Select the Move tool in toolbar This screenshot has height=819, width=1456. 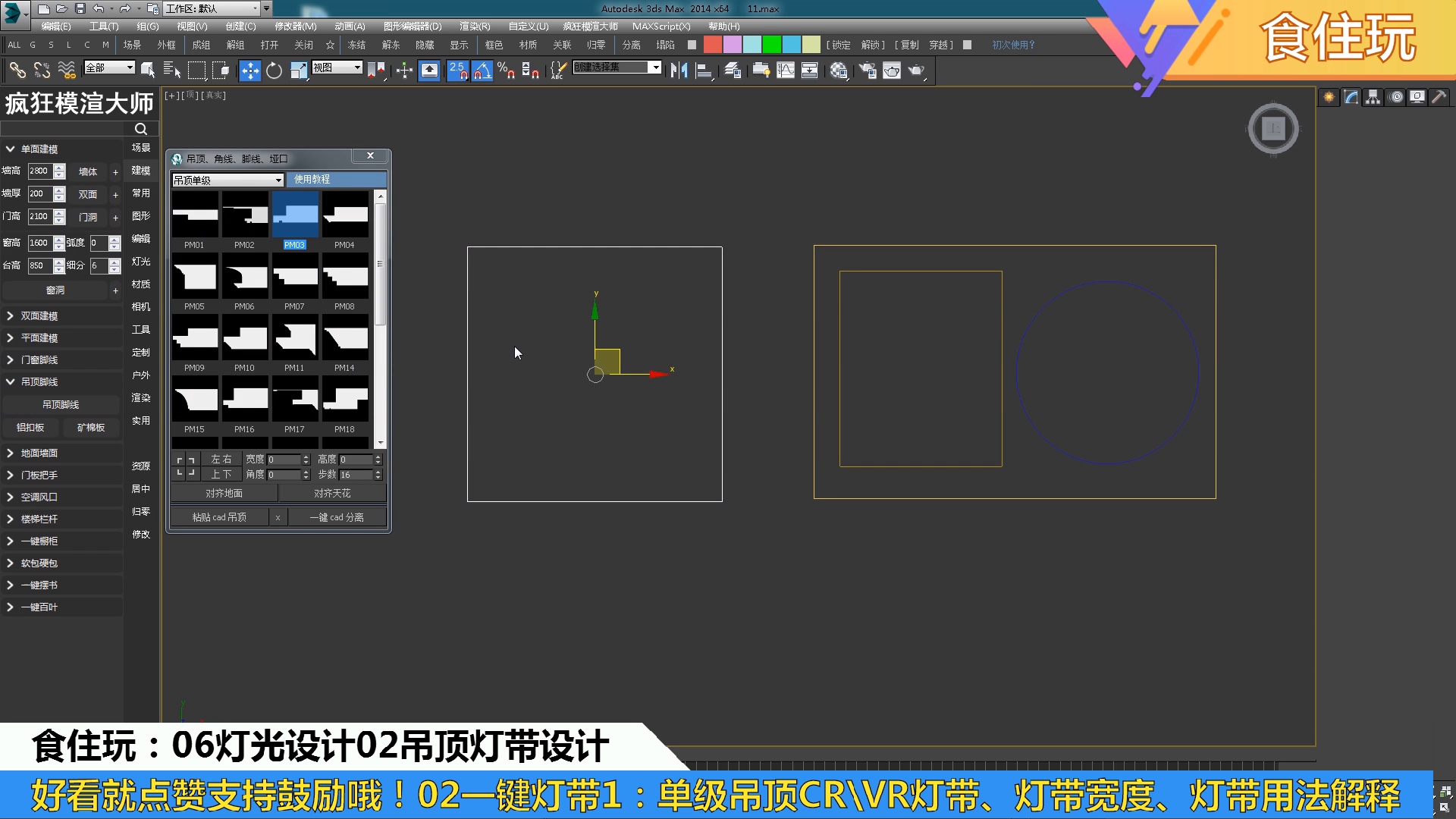click(249, 71)
